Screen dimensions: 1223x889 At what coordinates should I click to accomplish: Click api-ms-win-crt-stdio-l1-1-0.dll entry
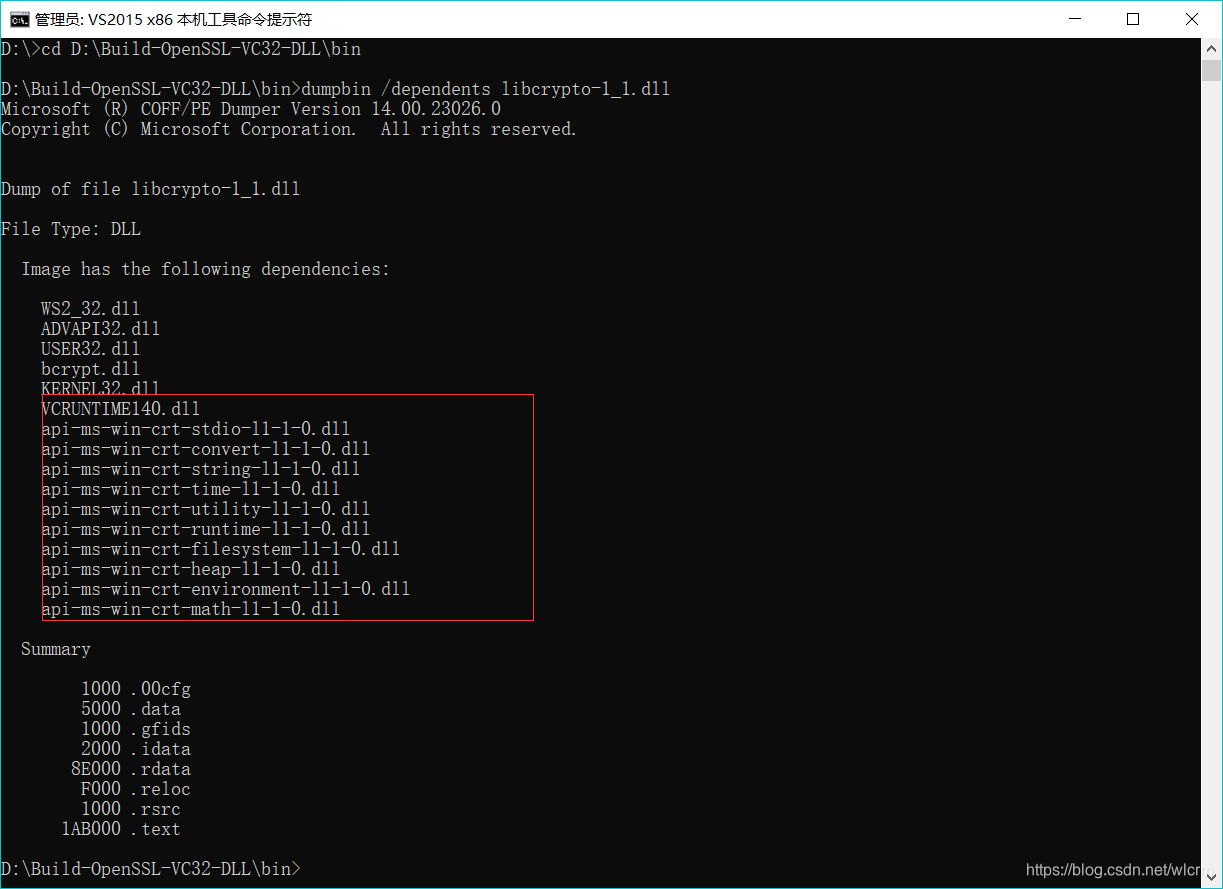(x=196, y=429)
